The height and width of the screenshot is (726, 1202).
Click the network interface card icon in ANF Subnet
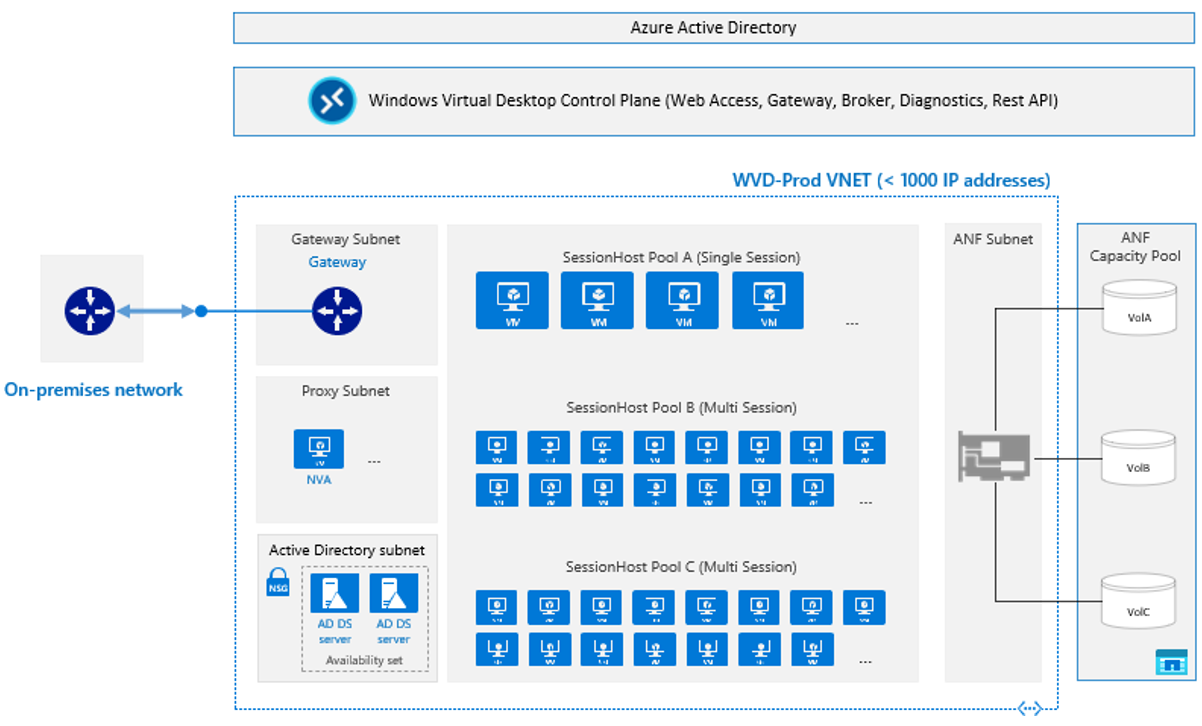tap(995, 459)
